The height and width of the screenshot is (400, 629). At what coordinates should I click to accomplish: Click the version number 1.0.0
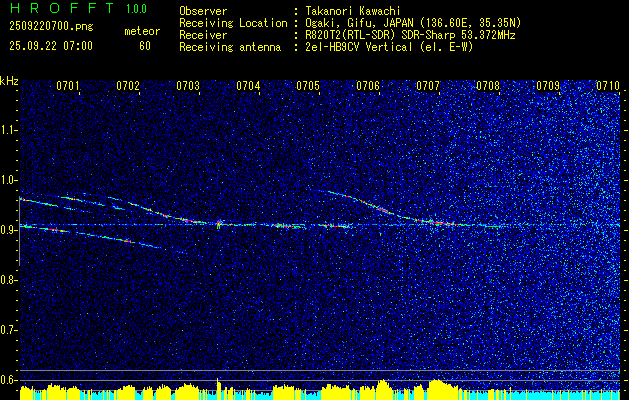pos(136,9)
